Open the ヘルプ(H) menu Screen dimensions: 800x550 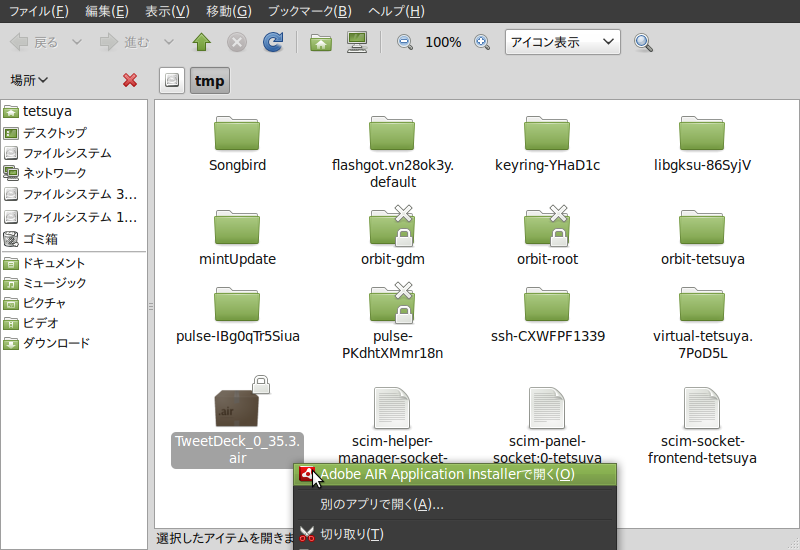point(396,11)
